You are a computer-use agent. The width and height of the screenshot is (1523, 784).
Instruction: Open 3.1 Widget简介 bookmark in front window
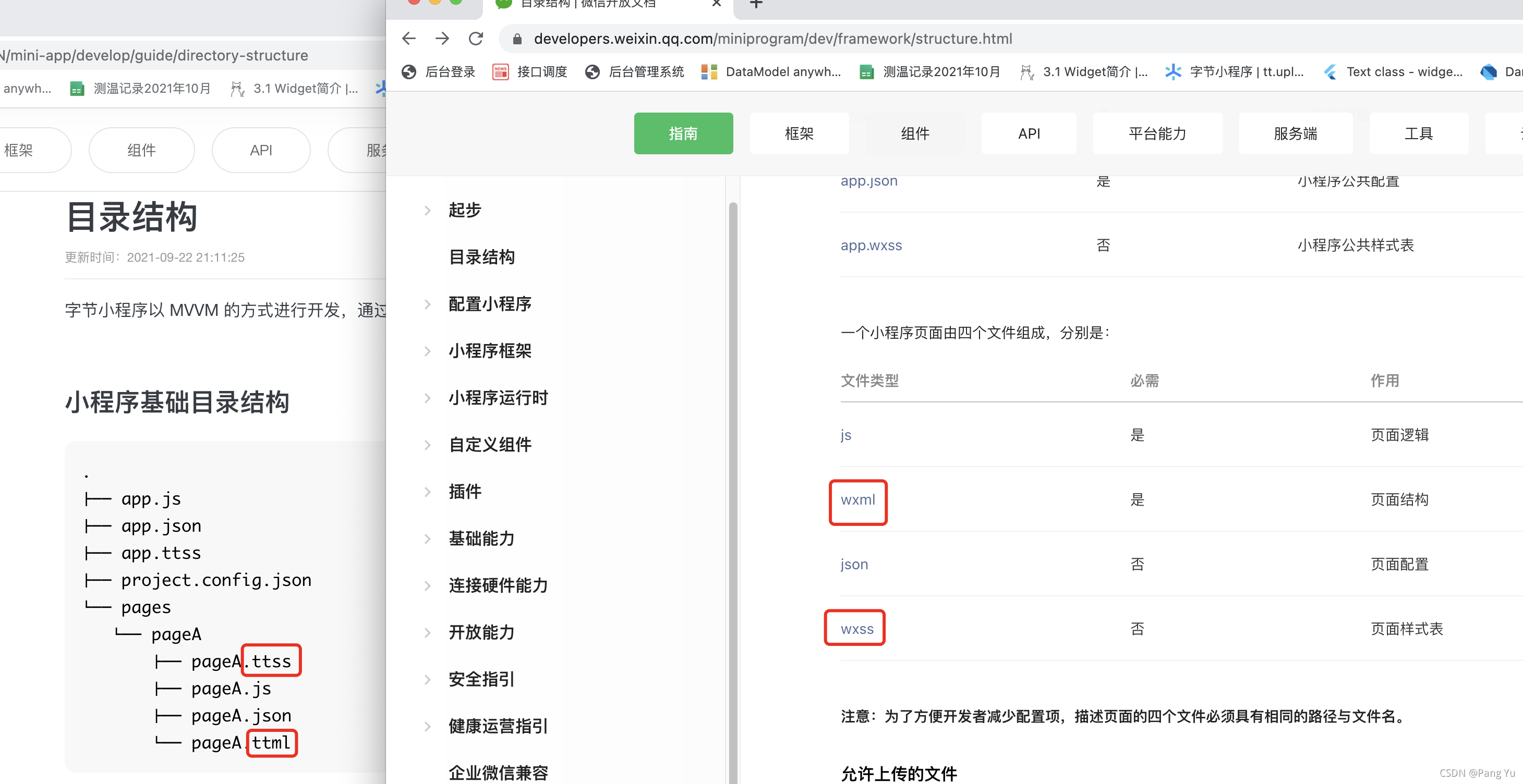coord(1083,72)
